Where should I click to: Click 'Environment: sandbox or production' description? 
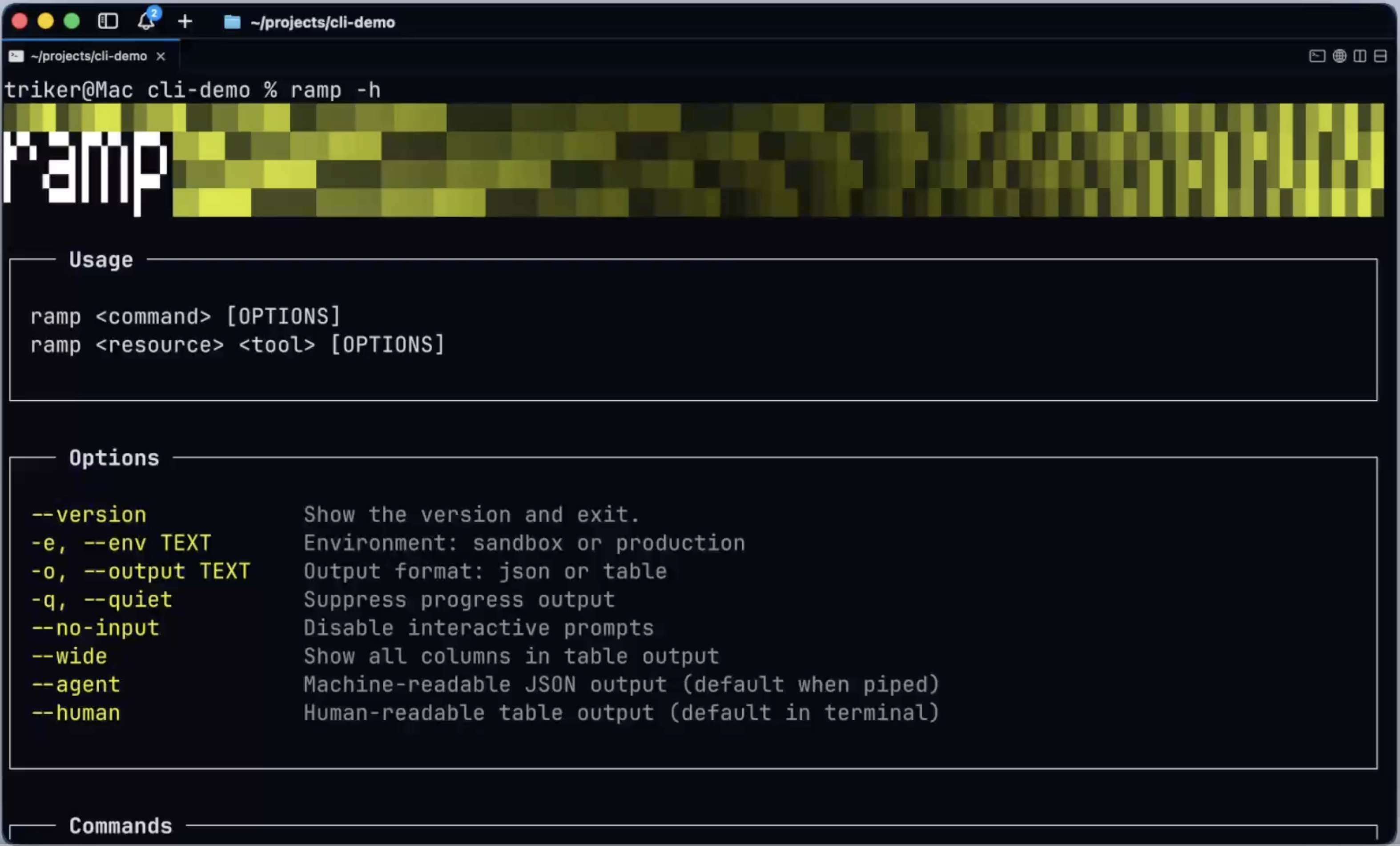(x=524, y=543)
